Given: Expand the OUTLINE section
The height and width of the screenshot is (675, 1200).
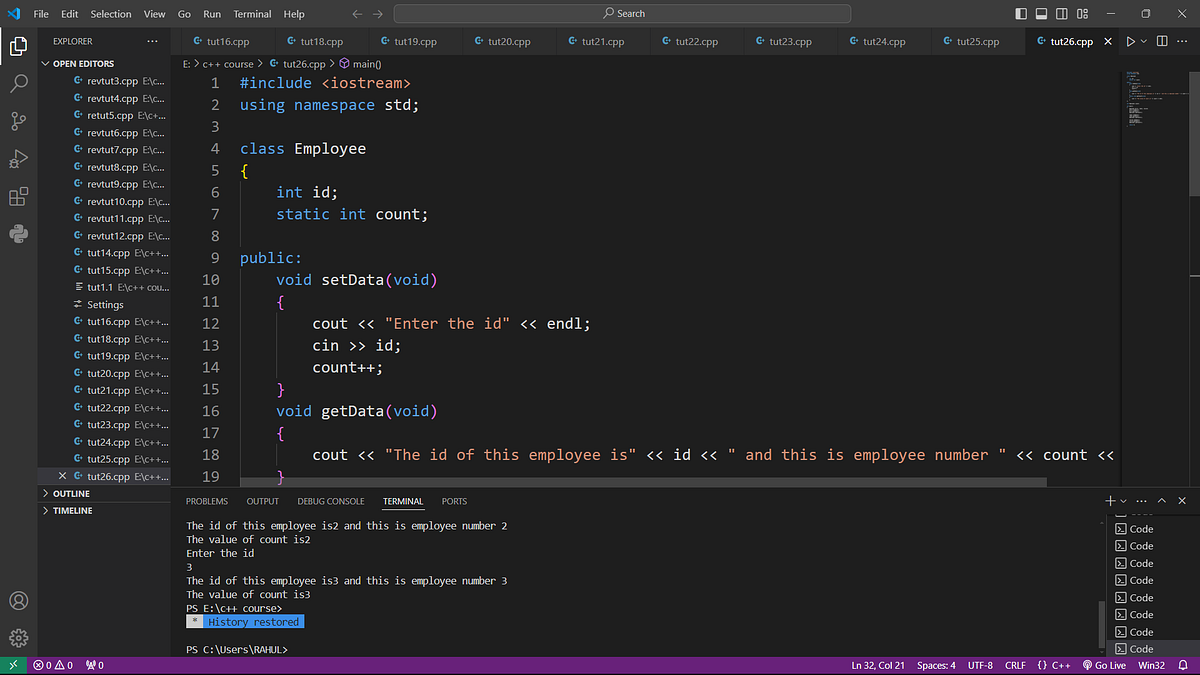Looking at the screenshot, I should coord(73,492).
